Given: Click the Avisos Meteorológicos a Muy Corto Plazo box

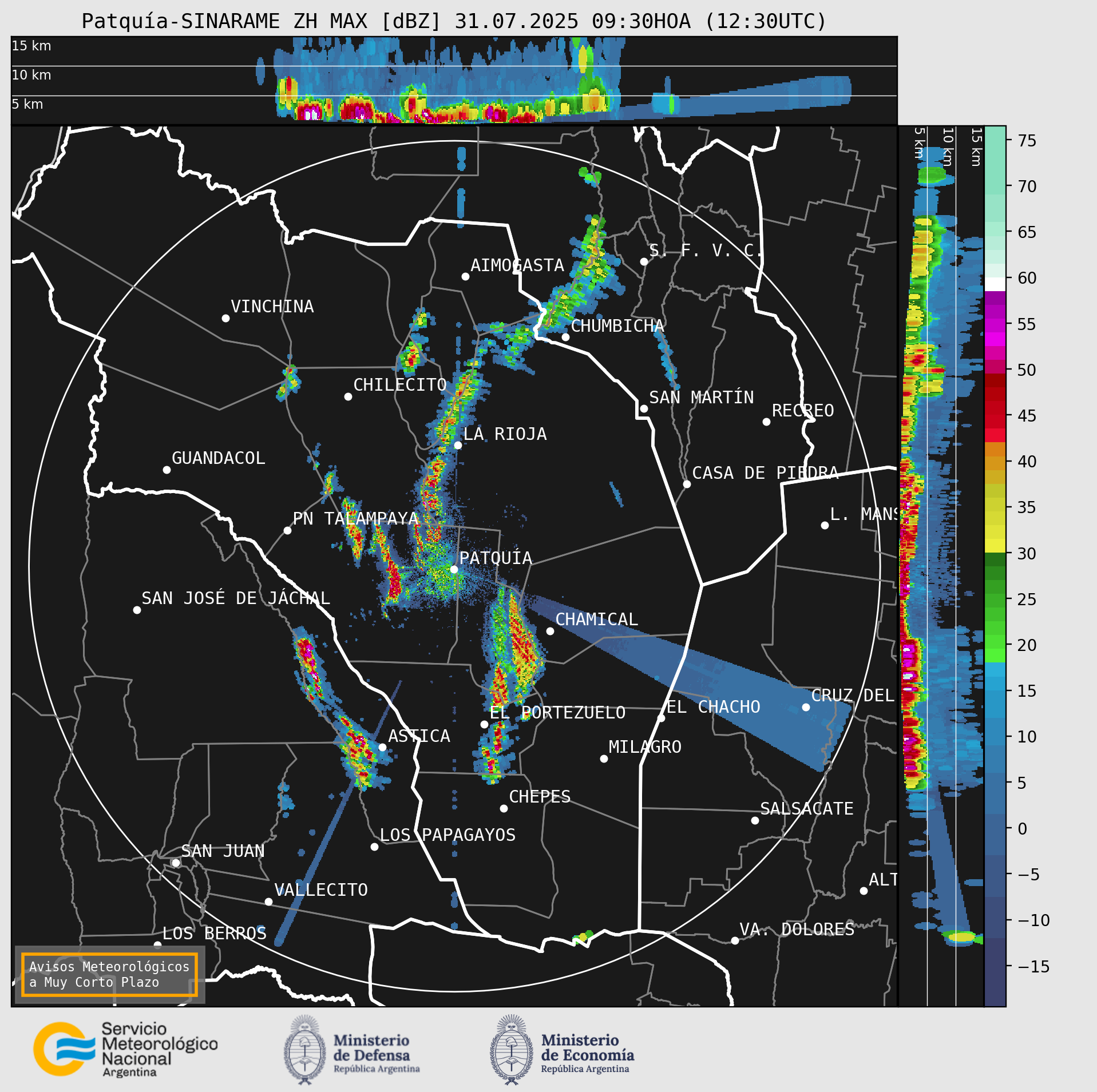Looking at the screenshot, I should [109, 974].
